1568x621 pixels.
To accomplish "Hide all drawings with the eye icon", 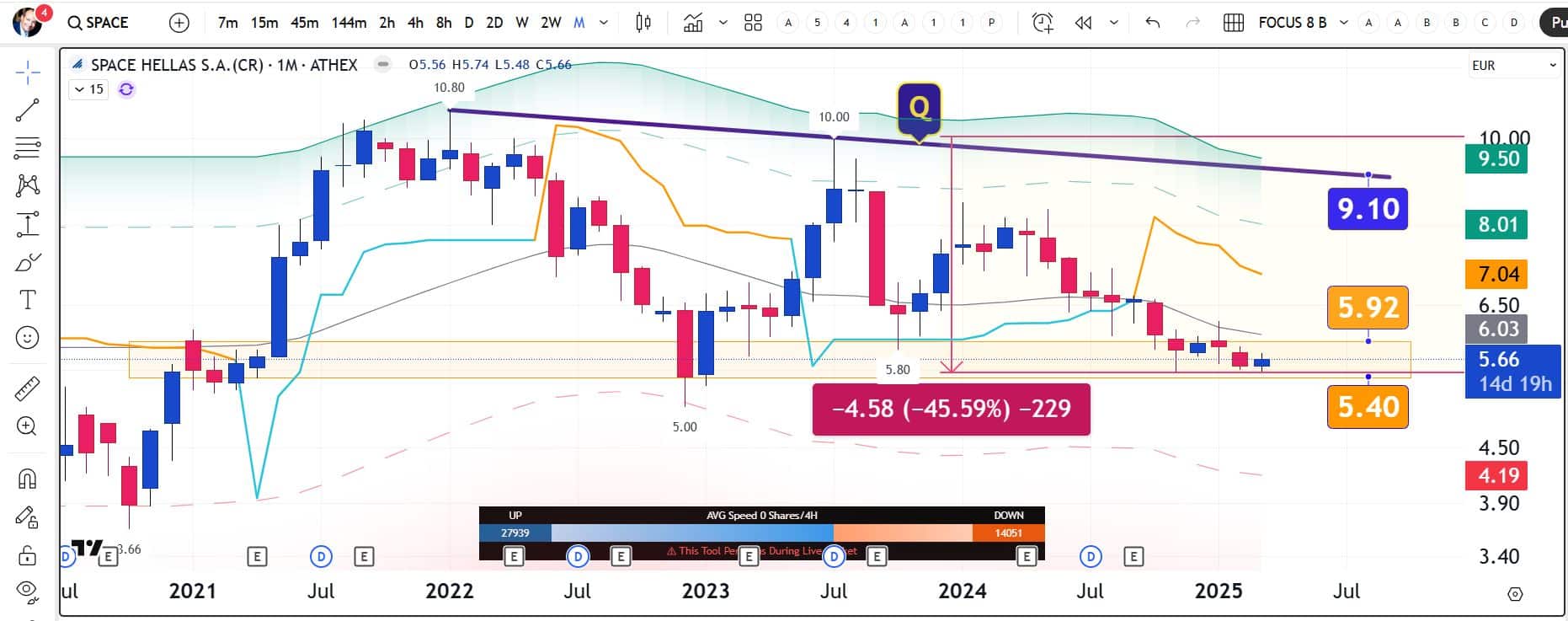I will point(27,592).
